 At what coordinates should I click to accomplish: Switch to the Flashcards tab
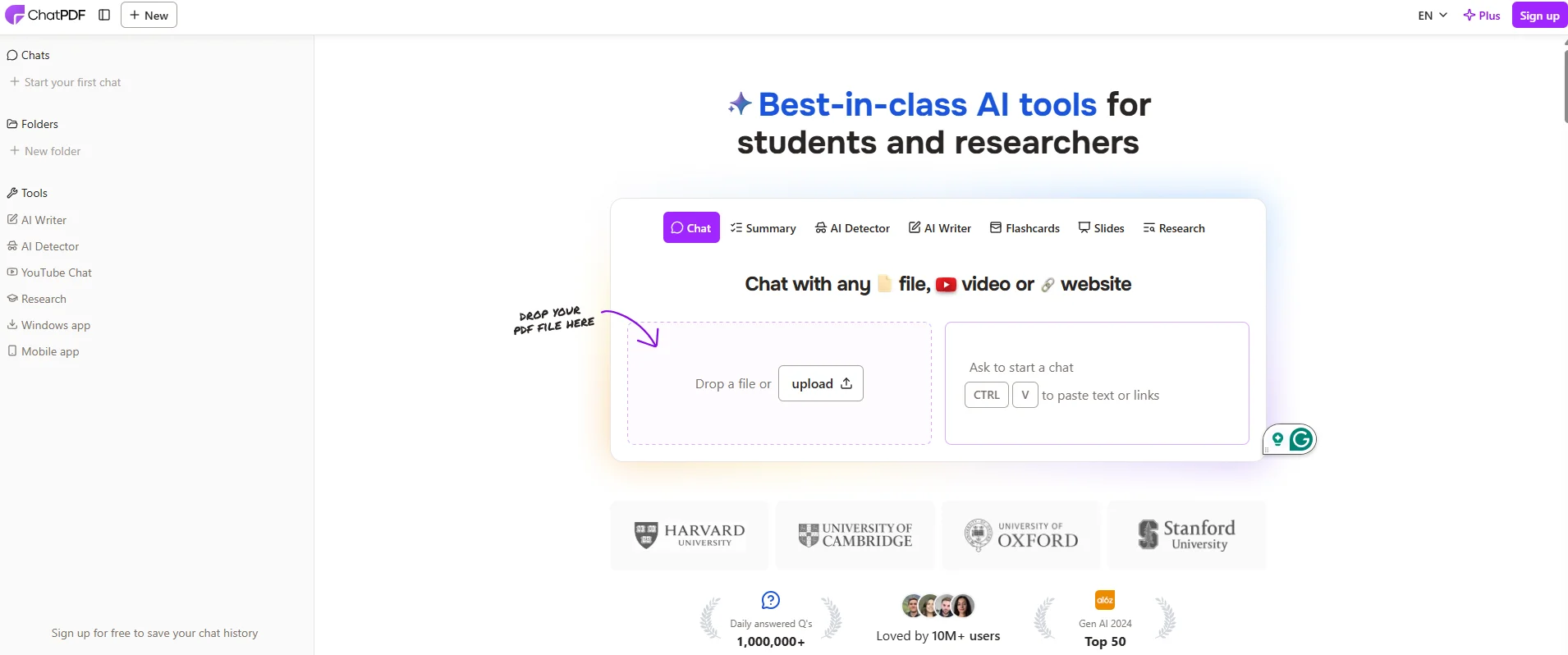[x=1025, y=228]
